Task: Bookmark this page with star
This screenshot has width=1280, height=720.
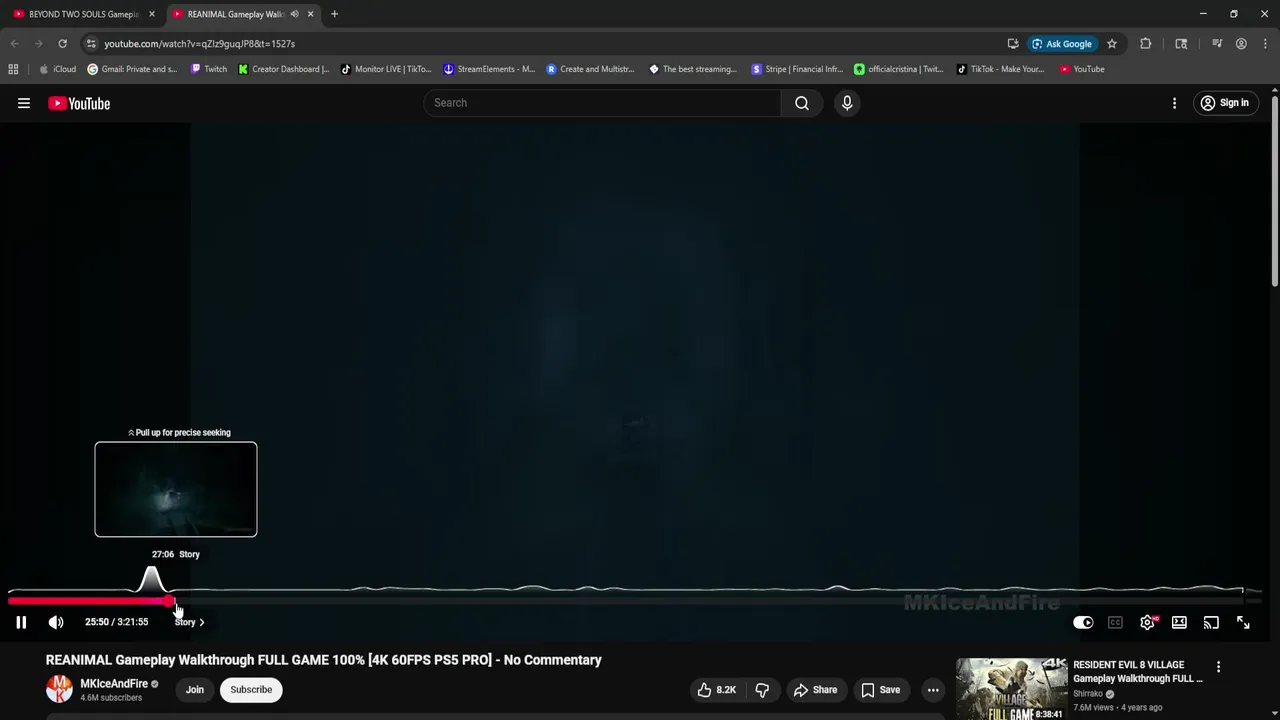Action: click(1111, 44)
